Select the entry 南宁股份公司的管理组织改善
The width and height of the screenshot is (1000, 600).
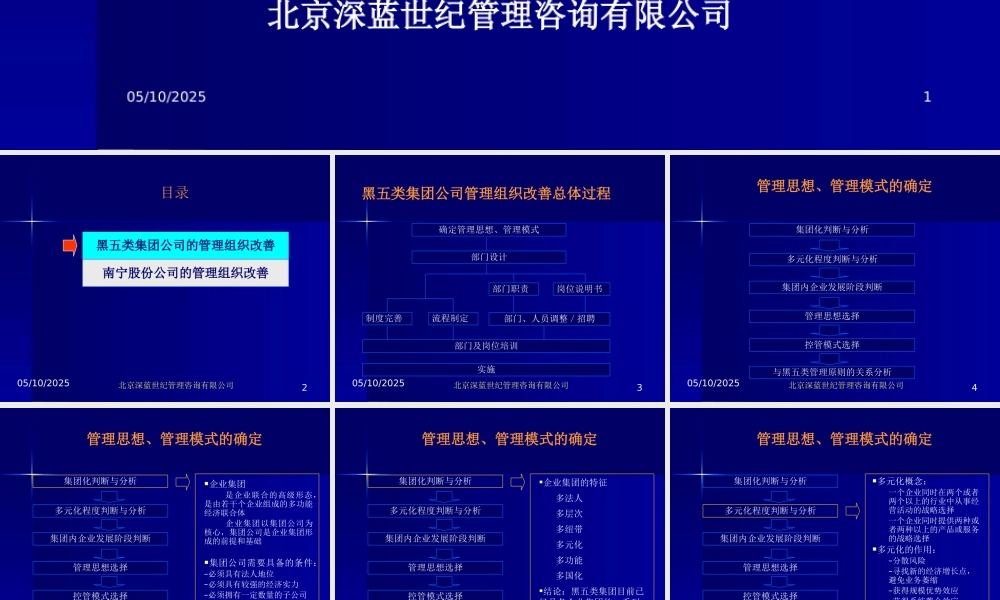coord(186,273)
